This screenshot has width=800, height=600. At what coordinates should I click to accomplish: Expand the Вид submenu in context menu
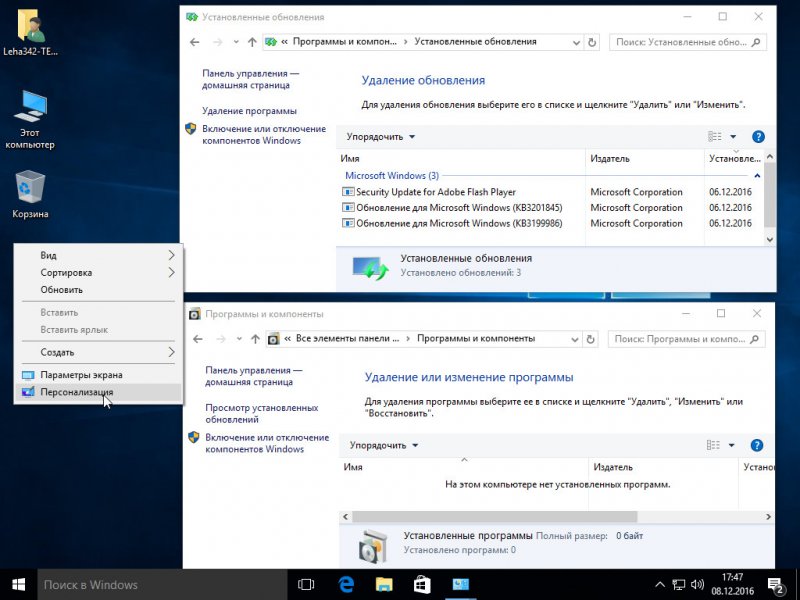98,255
